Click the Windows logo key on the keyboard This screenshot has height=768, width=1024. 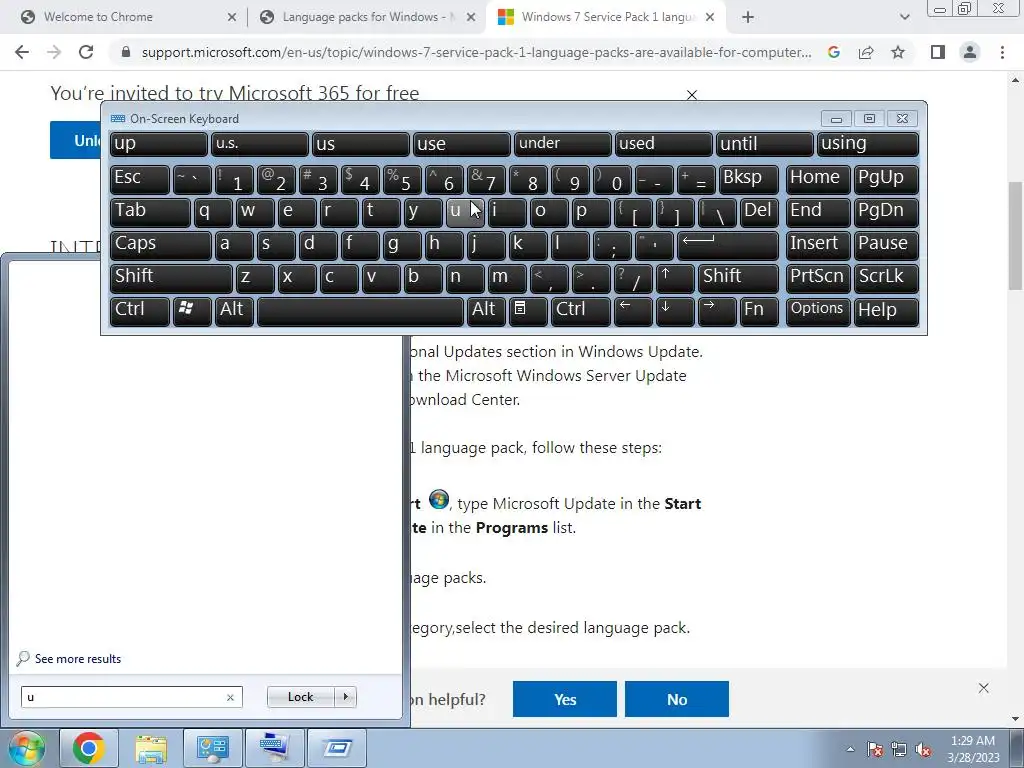(x=192, y=311)
